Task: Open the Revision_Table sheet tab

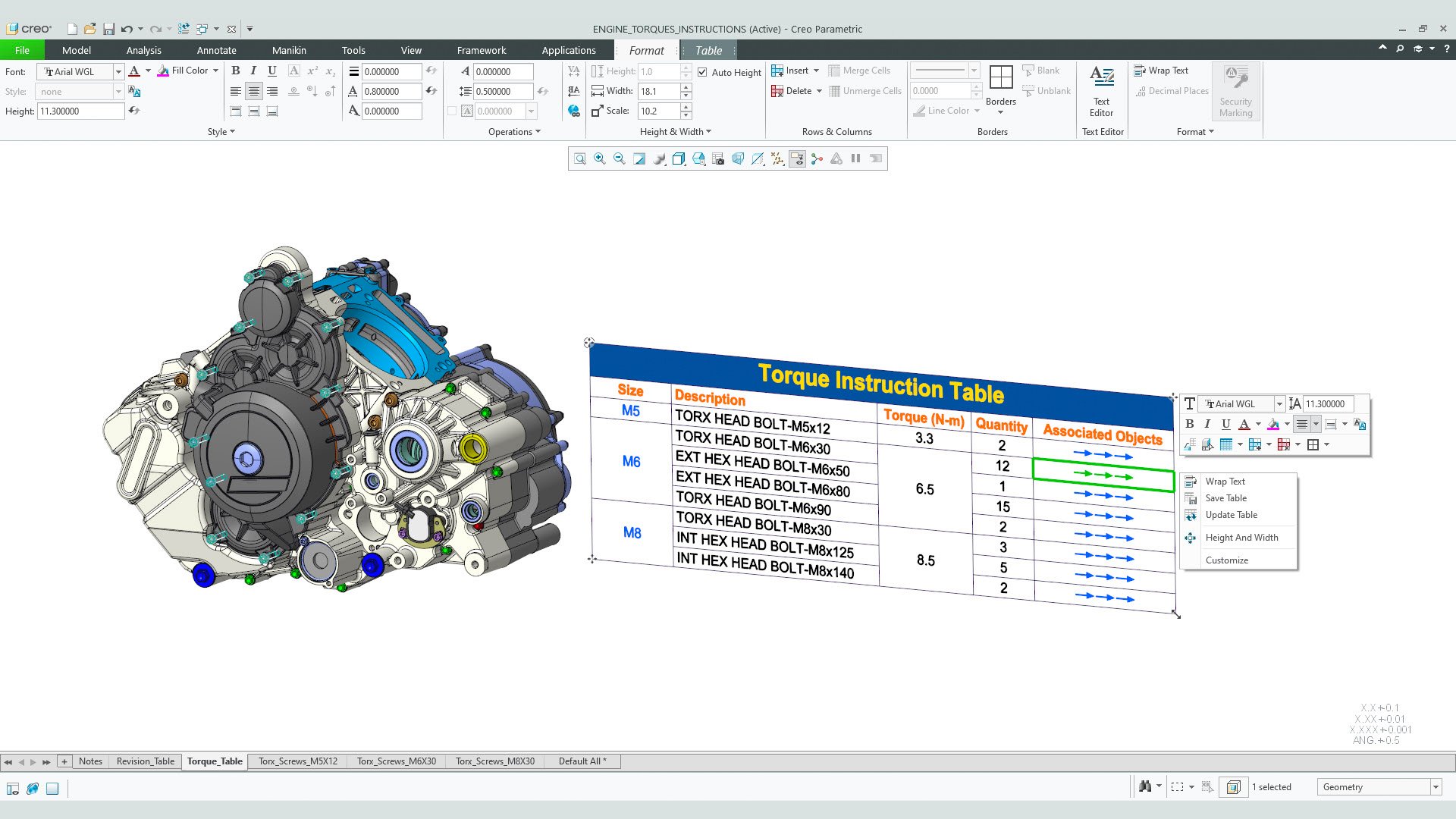Action: (x=145, y=761)
